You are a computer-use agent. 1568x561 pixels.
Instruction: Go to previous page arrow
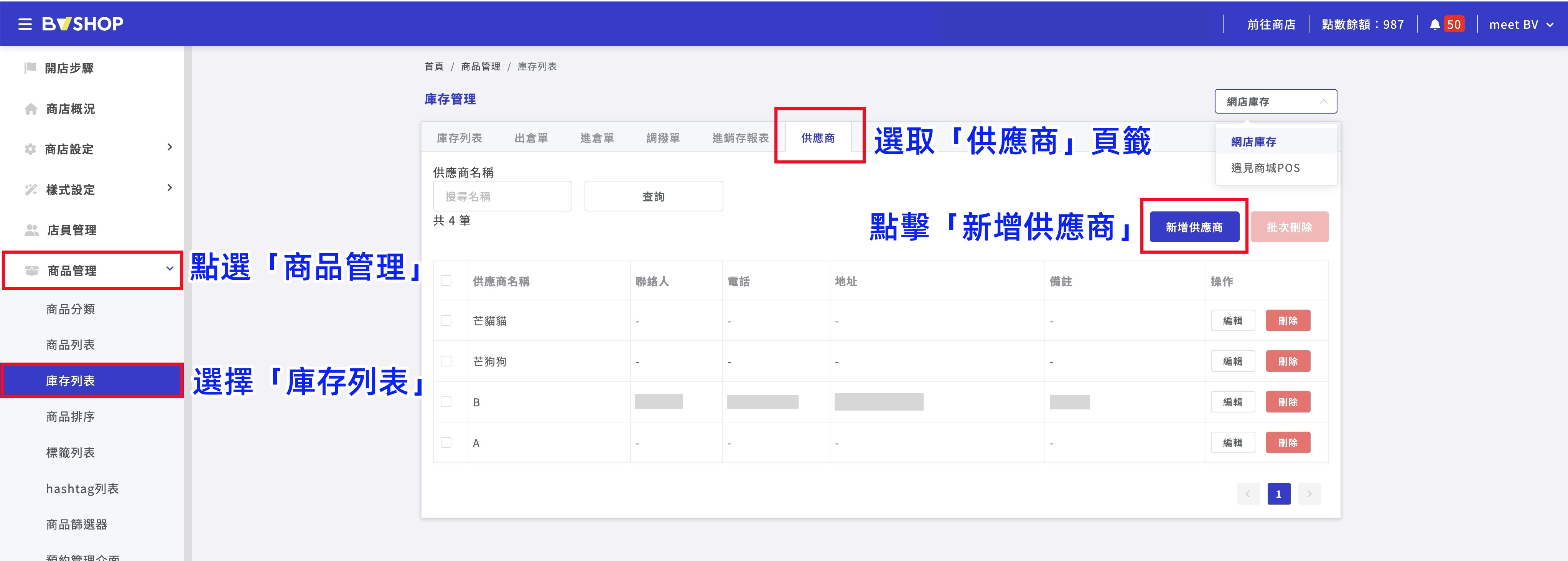pyautogui.click(x=1248, y=494)
